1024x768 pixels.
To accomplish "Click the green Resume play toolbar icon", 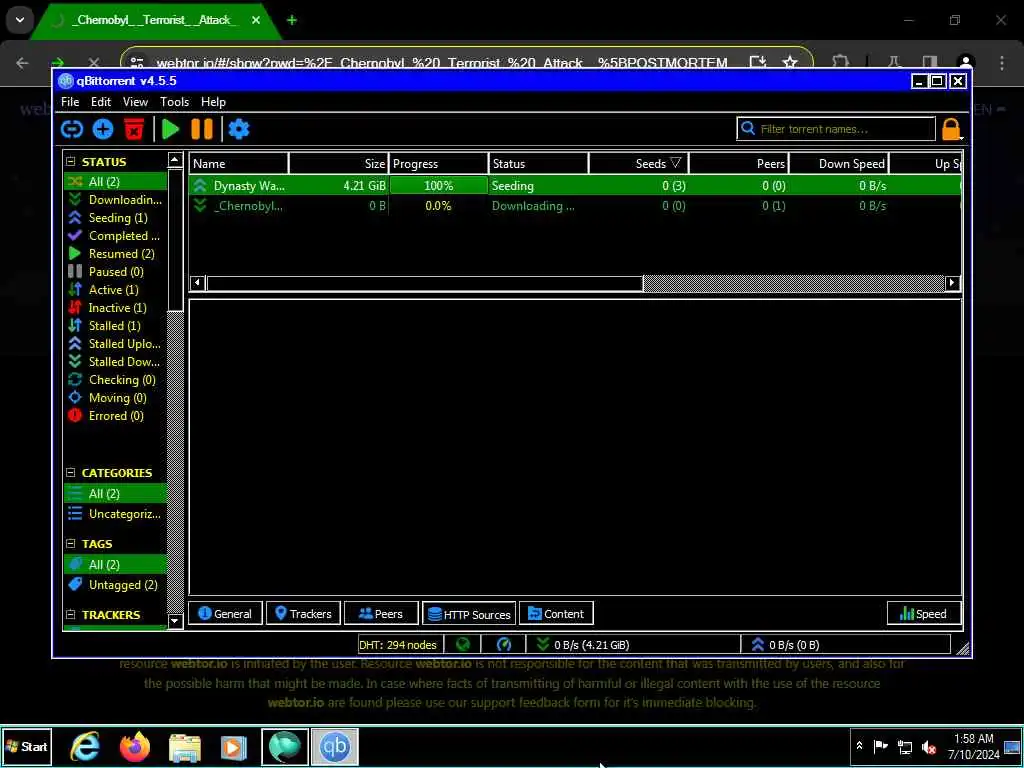I will pyautogui.click(x=170, y=129).
